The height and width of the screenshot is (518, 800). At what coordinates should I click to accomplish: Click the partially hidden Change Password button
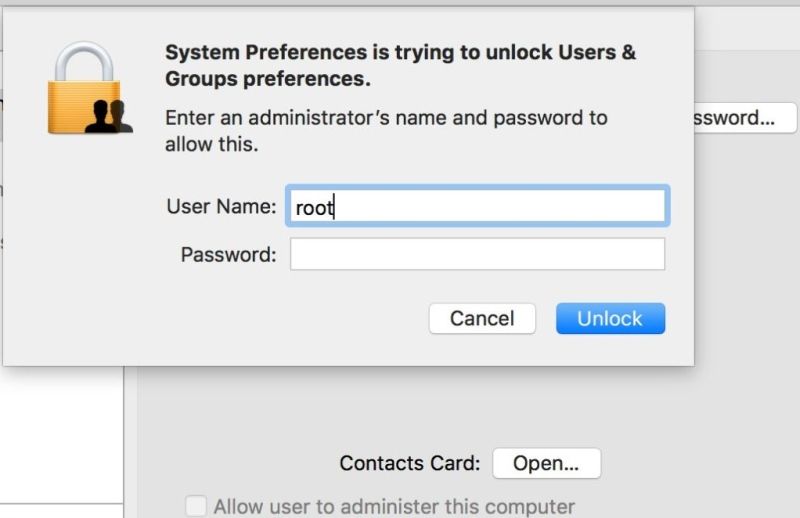(745, 118)
